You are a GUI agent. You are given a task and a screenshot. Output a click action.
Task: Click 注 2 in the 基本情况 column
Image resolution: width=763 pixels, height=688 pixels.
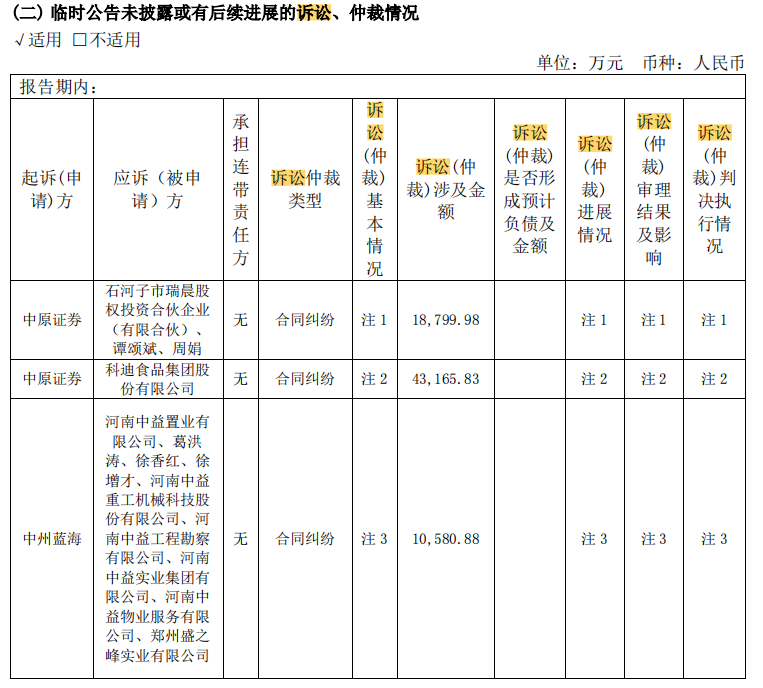tap(374, 379)
